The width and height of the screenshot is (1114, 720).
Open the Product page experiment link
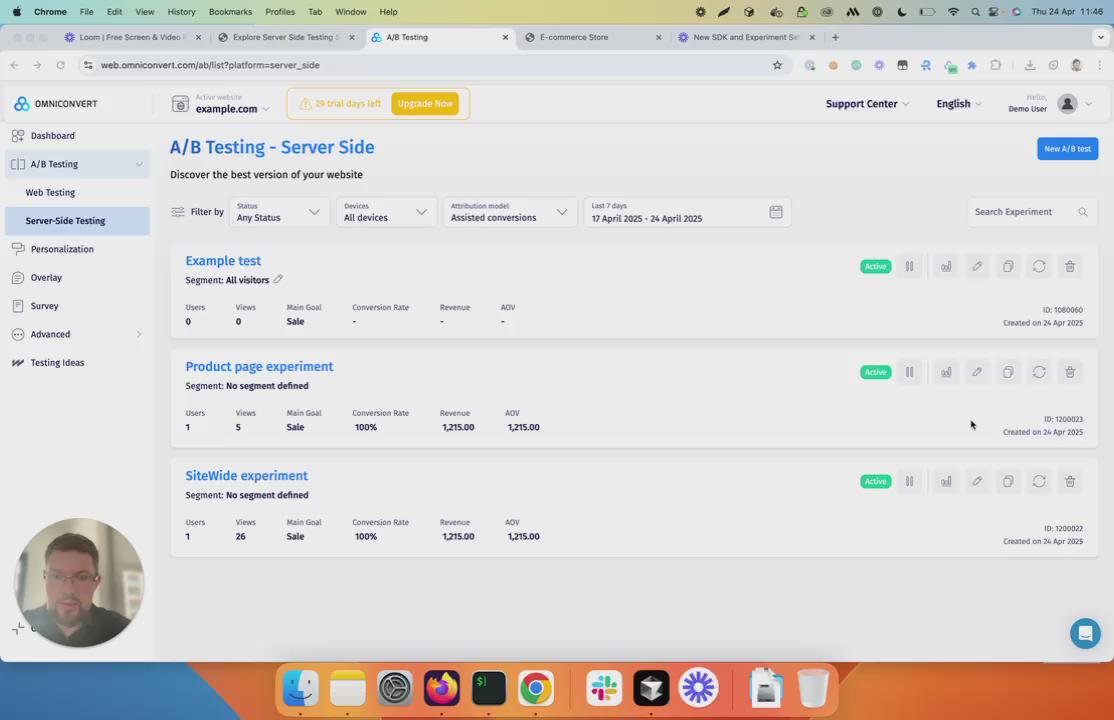(x=259, y=367)
